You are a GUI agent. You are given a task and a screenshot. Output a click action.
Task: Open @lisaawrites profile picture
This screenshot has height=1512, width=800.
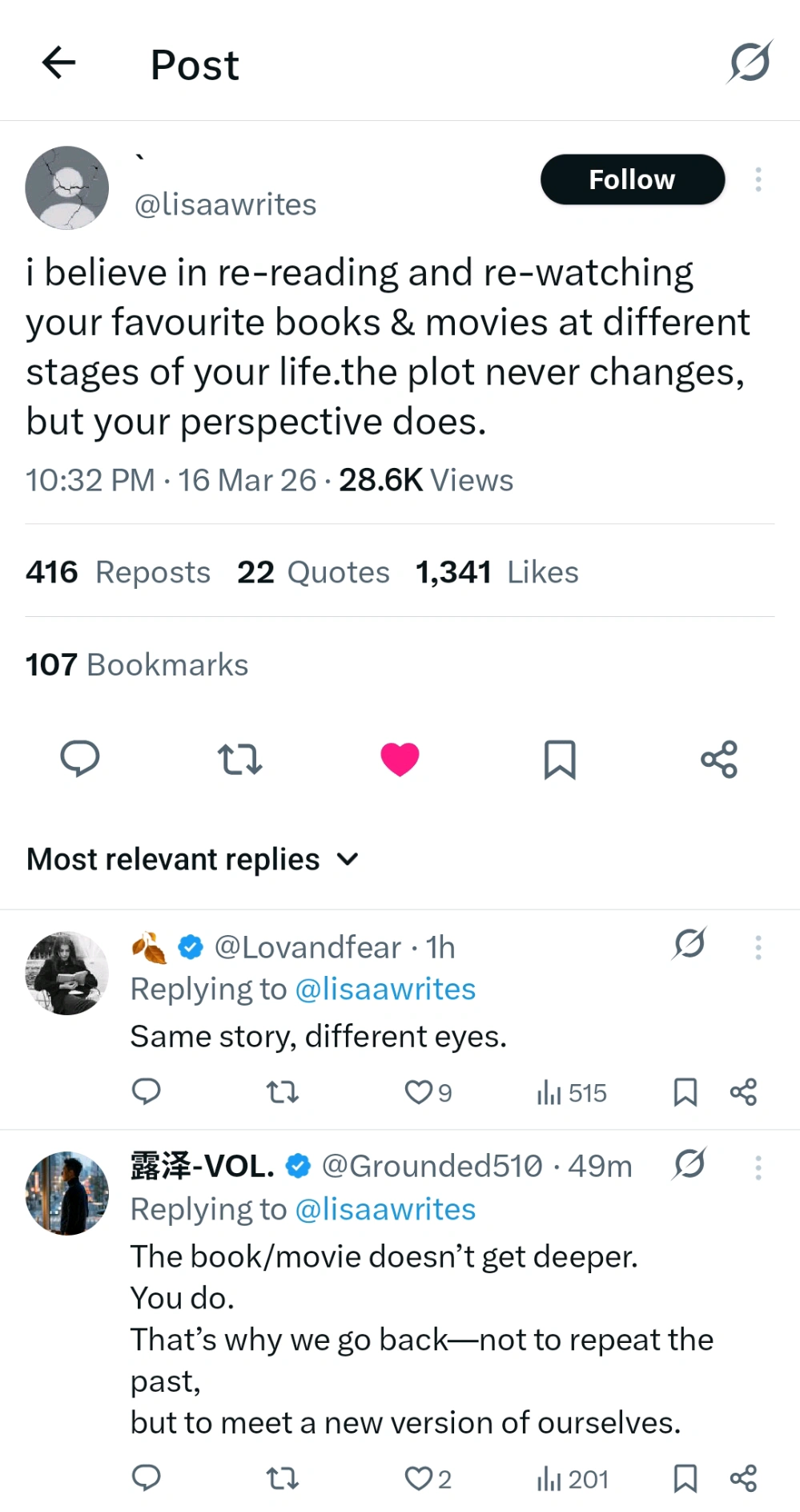(67, 187)
